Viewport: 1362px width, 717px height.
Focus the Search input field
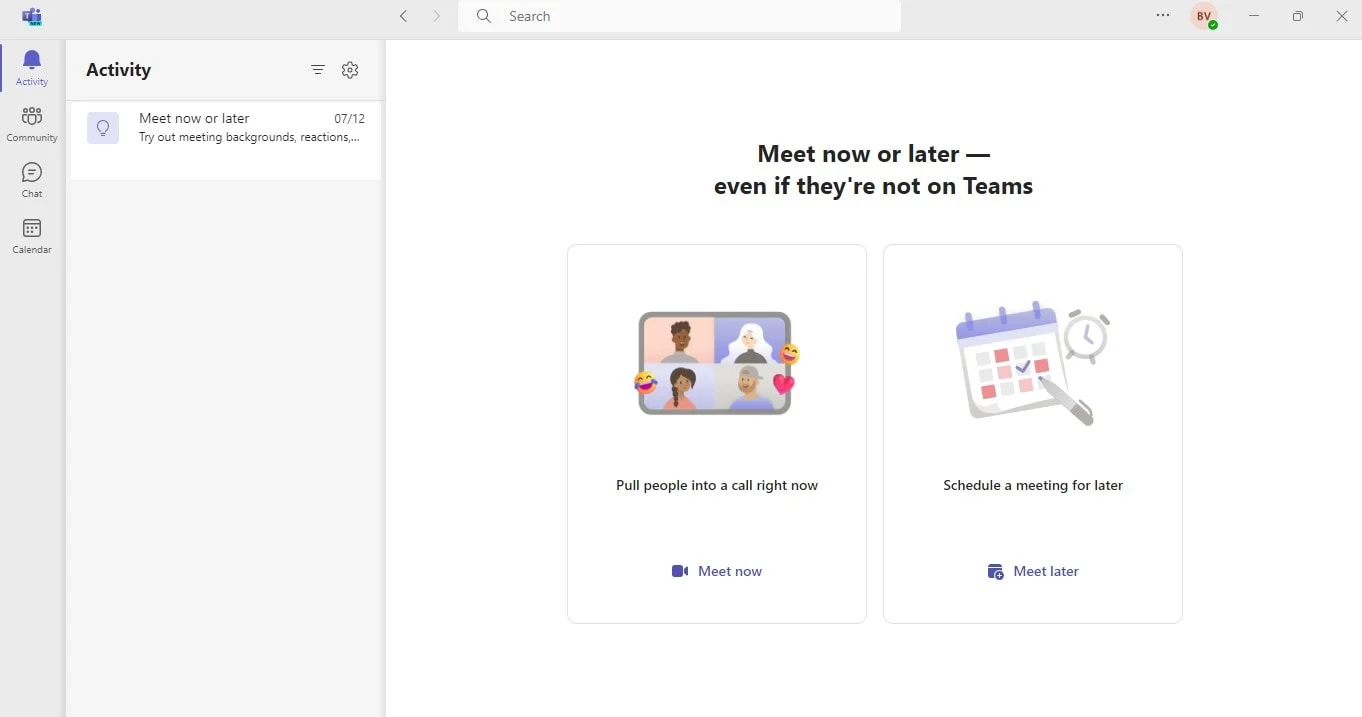[679, 16]
